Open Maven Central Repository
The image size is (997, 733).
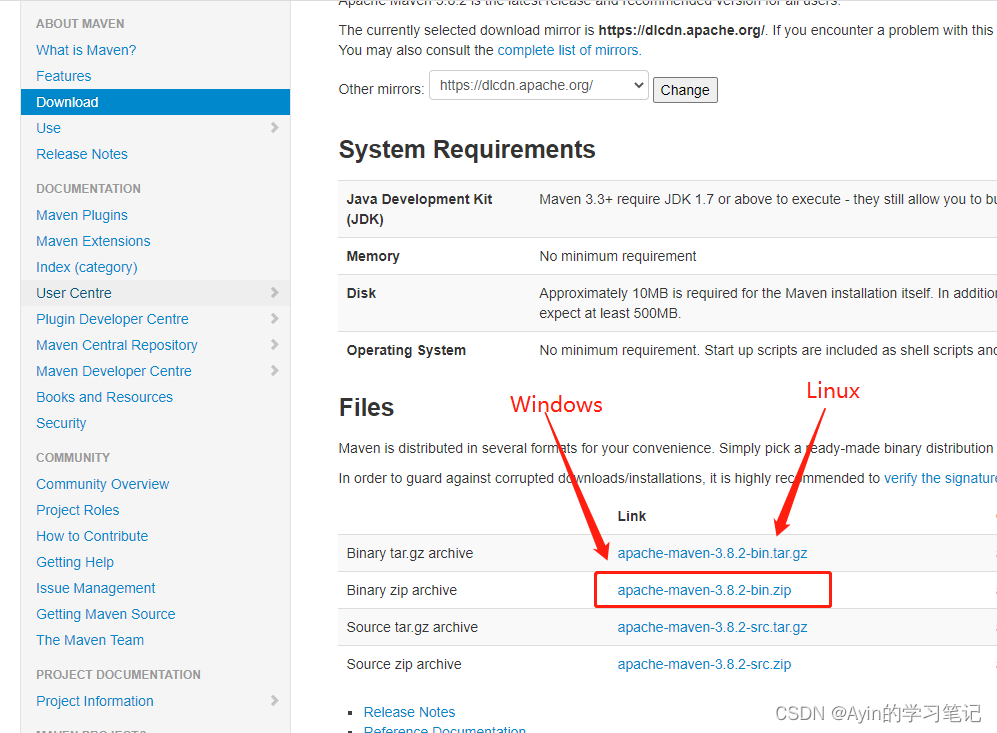point(116,345)
